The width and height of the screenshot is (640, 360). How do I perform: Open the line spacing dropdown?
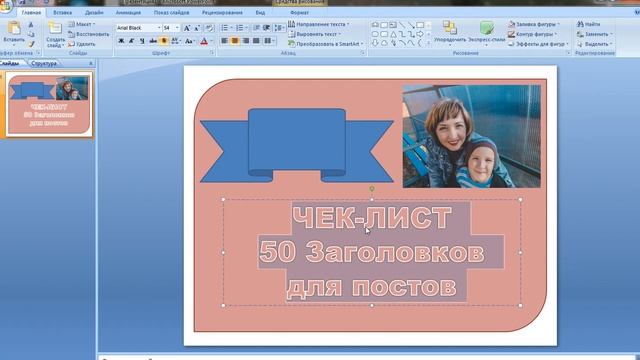279,28
